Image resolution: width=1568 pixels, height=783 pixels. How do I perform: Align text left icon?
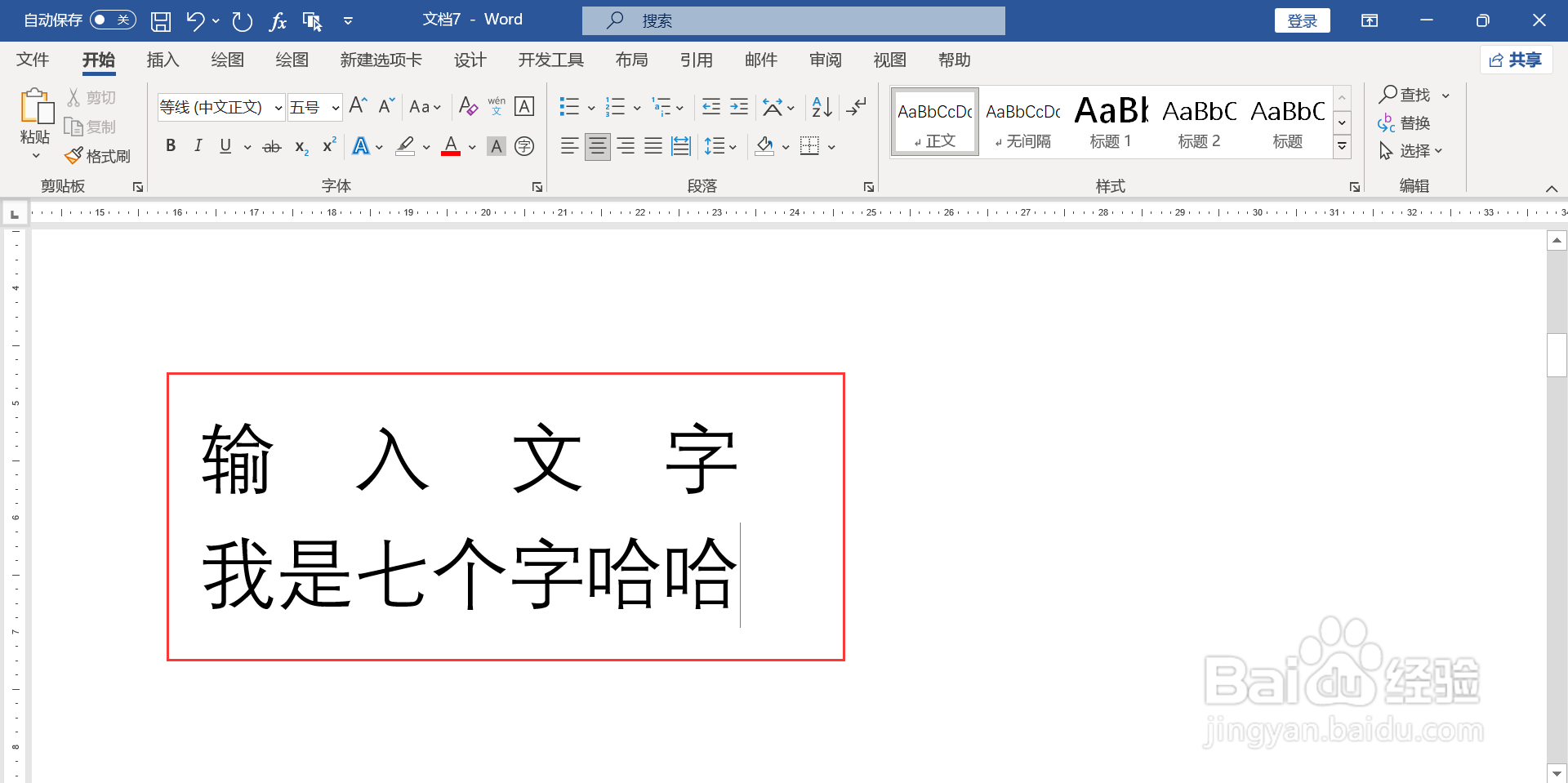570,146
